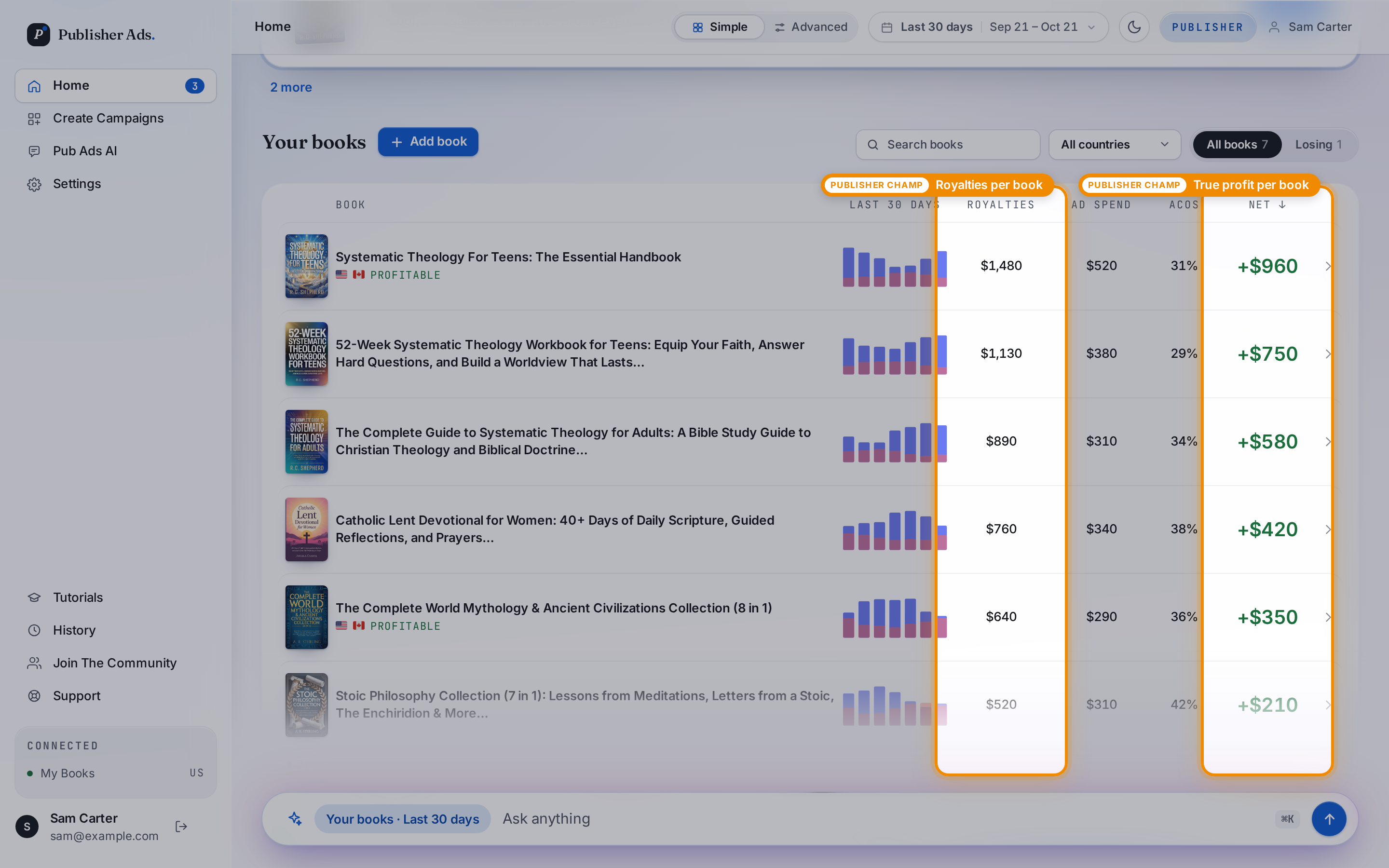Viewport: 1389px width, 868px height.
Task: Filter to Losing 1 books
Action: pyautogui.click(x=1319, y=145)
